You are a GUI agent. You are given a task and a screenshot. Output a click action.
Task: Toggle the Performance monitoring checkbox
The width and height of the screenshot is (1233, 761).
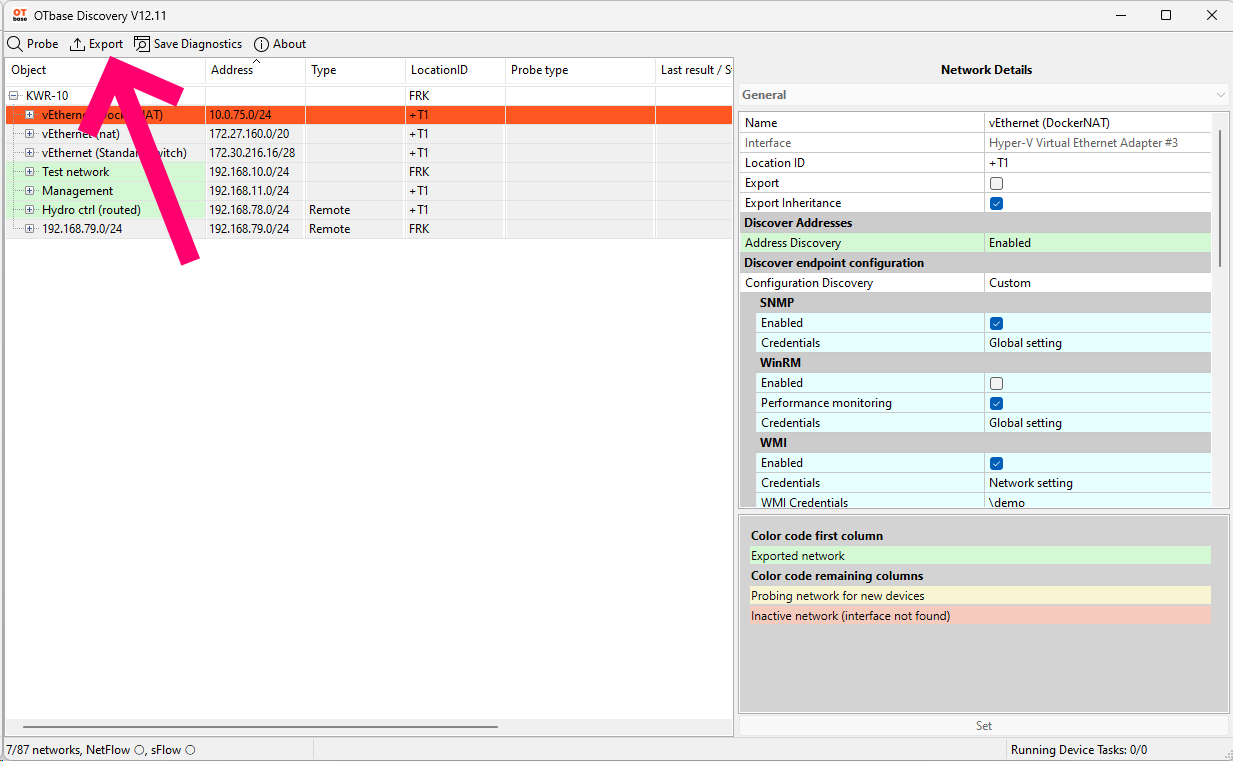996,403
